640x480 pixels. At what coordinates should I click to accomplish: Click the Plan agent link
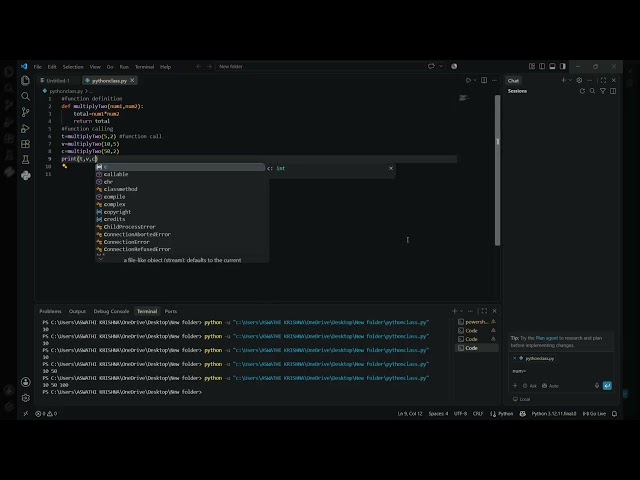[547, 338]
